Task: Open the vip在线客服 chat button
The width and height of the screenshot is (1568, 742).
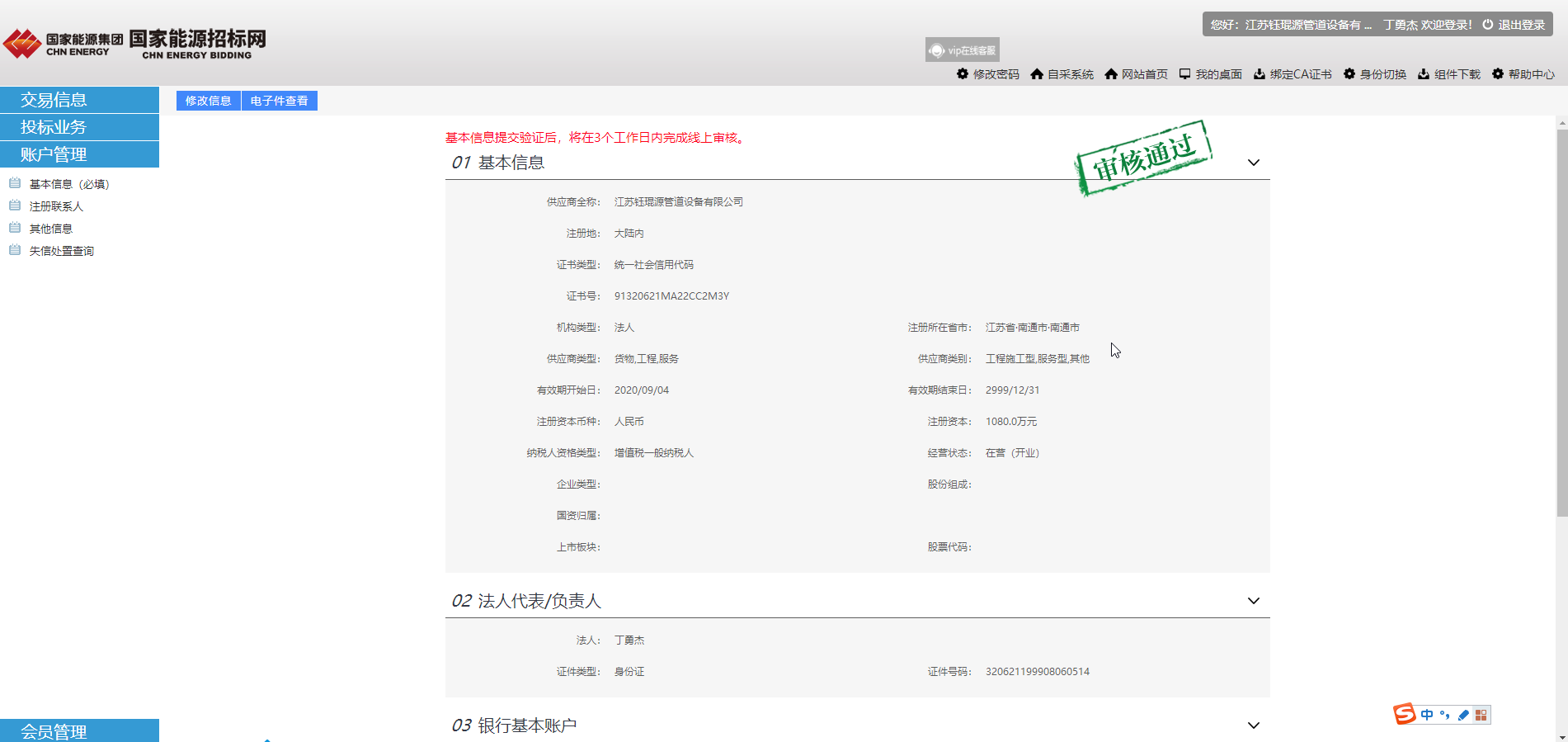Action: click(x=962, y=50)
